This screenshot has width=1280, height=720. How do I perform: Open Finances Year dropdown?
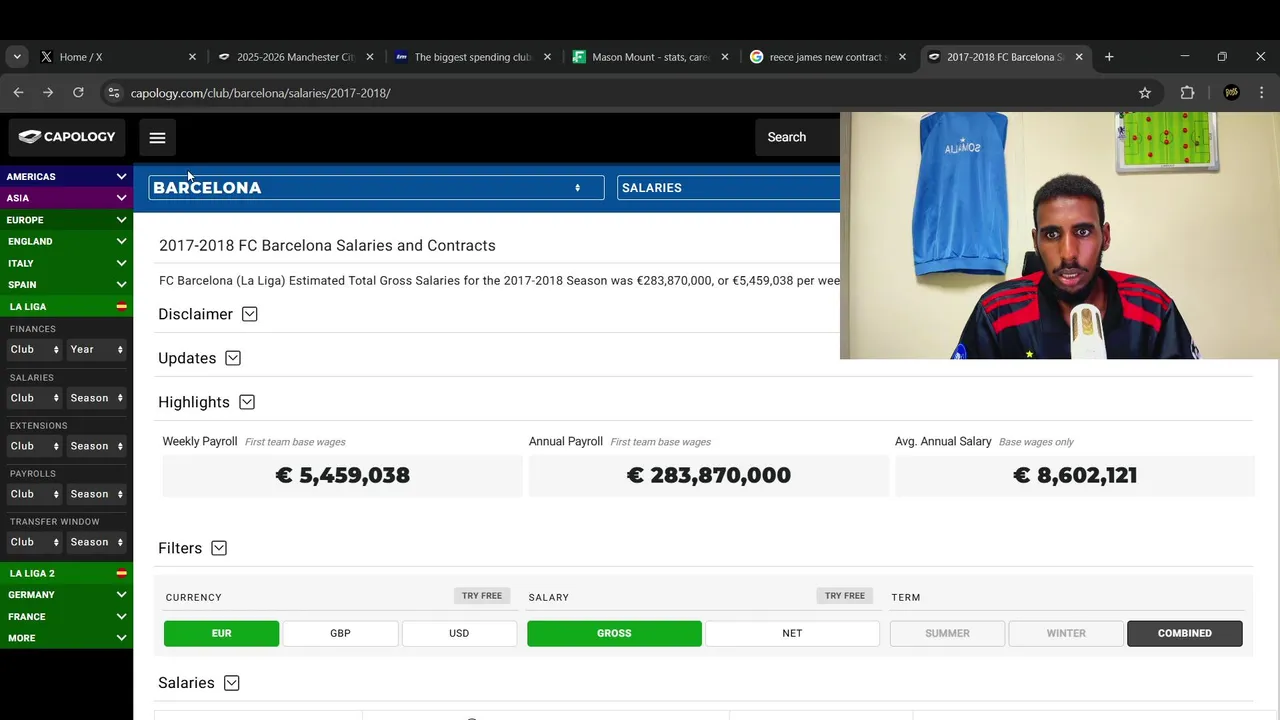point(97,349)
